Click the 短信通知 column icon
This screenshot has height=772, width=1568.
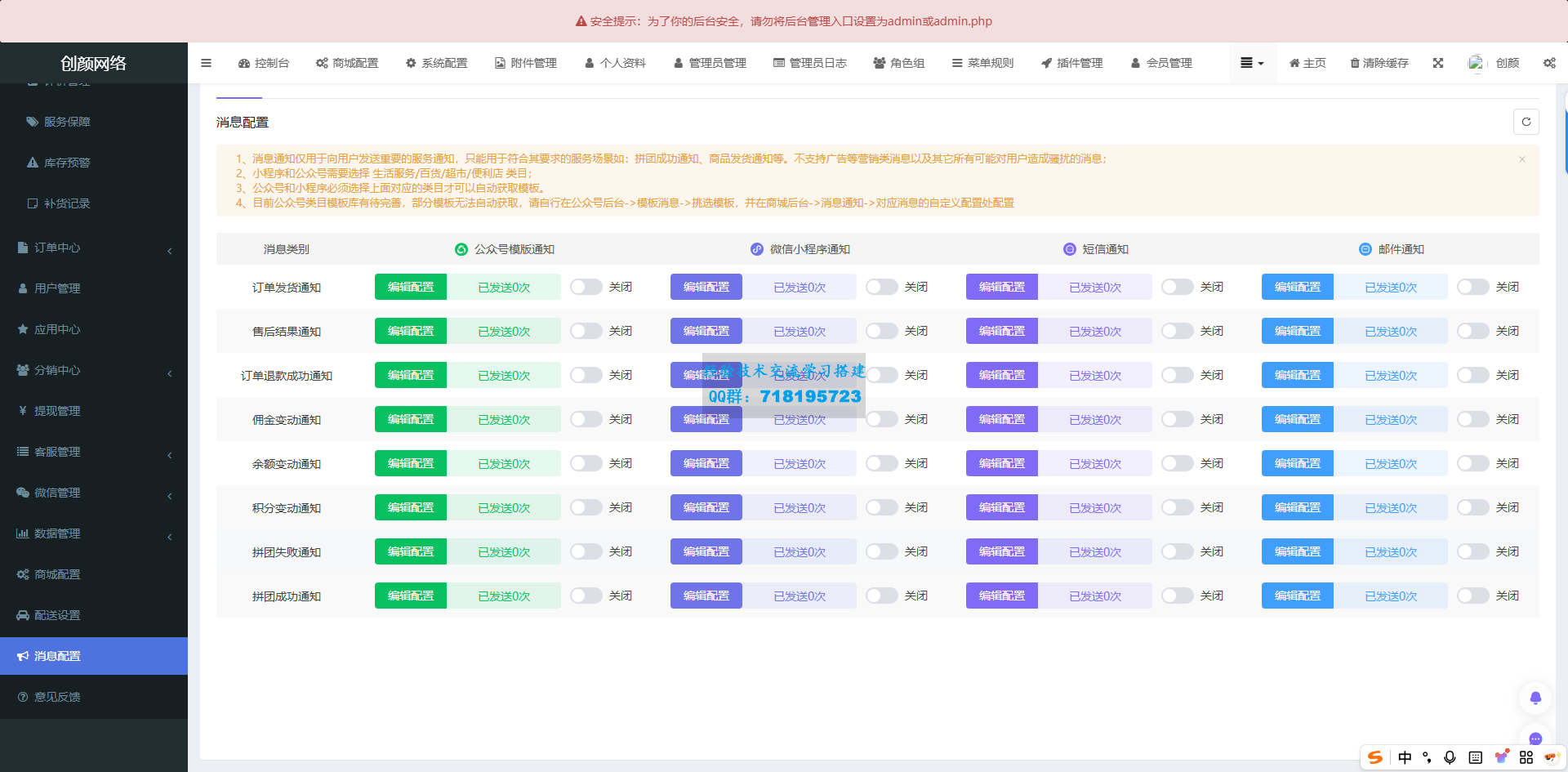(x=1070, y=249)
